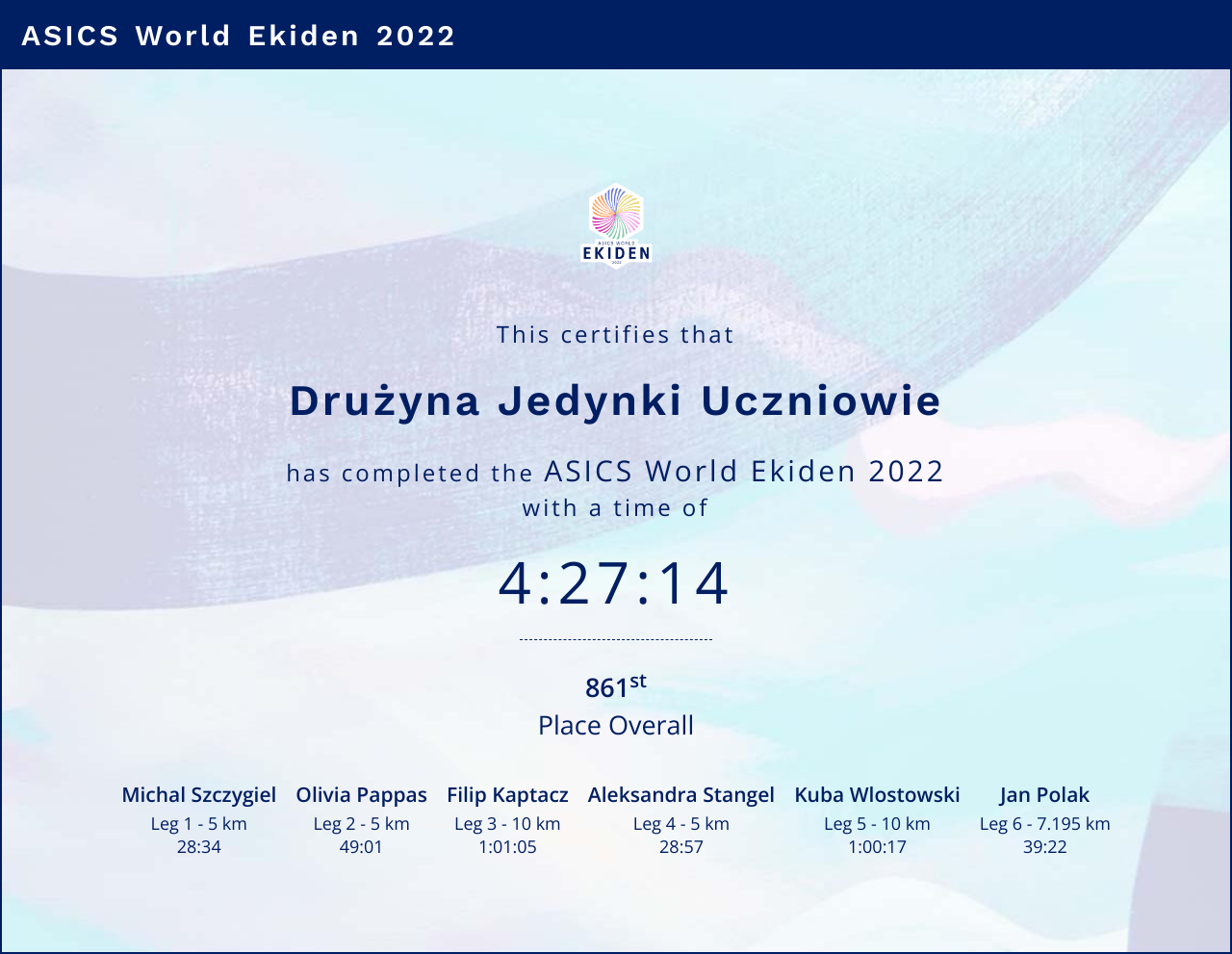Click the ASICS World Ekiden 2022 logo
Image resolution: width=1232 pixels, height=954 pixels.
616,225
